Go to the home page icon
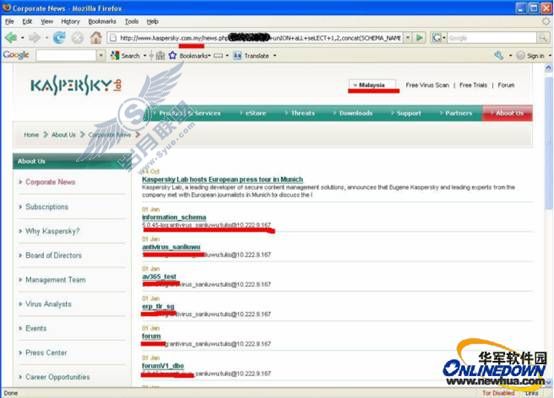This screenshot has height=398, width=554. click(95, 37)
